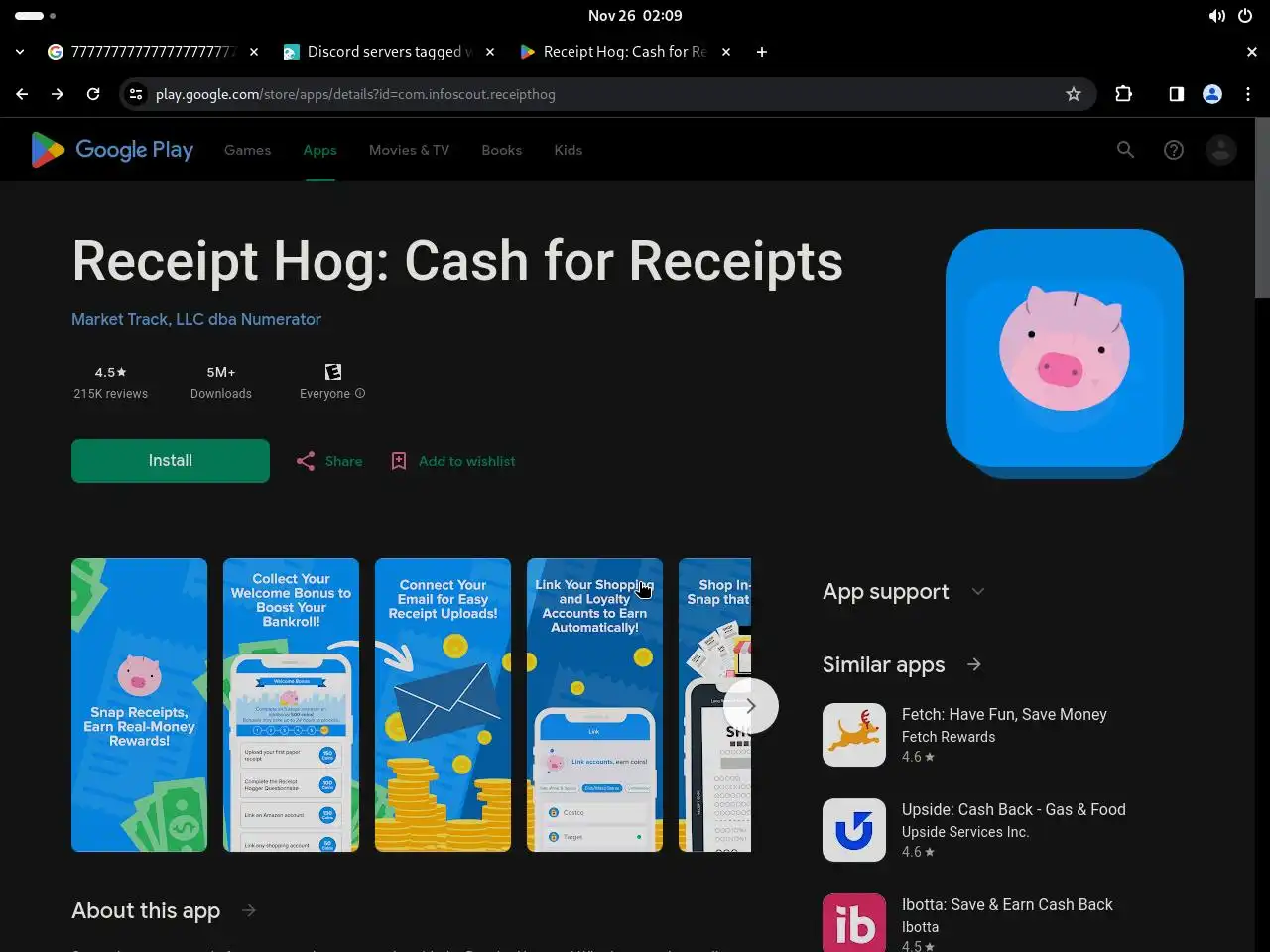Click the 5M+ Downloads stat

221,382
